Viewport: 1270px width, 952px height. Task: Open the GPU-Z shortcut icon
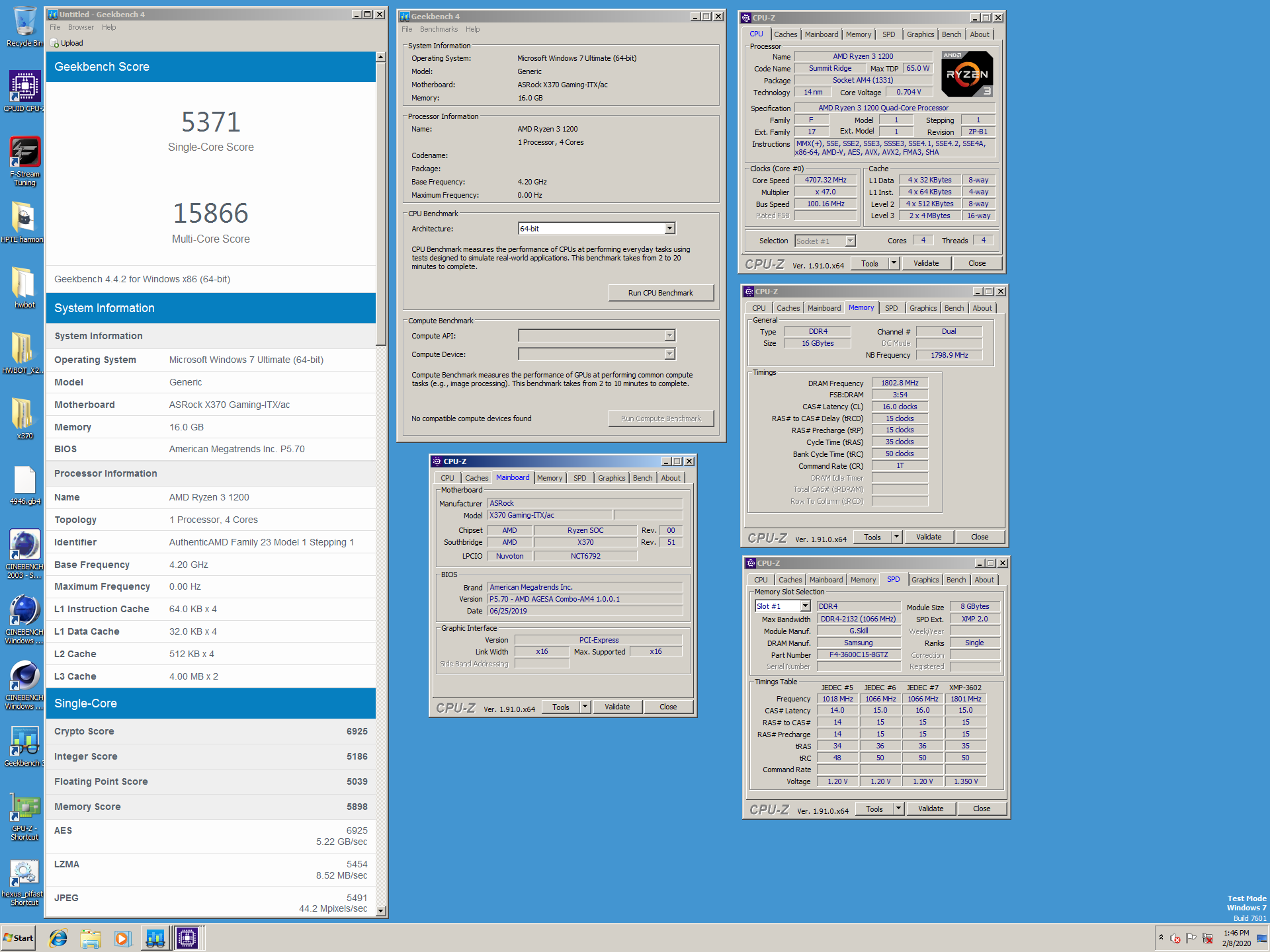(x=24, y=816)
